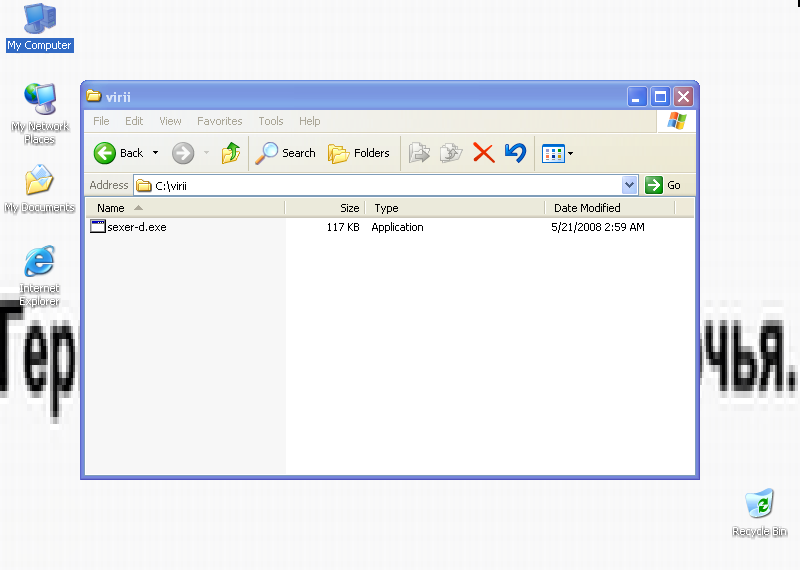Sort by the Size column header
The image size is (800, 570).
pyautogui.click(x=325, y=208)
